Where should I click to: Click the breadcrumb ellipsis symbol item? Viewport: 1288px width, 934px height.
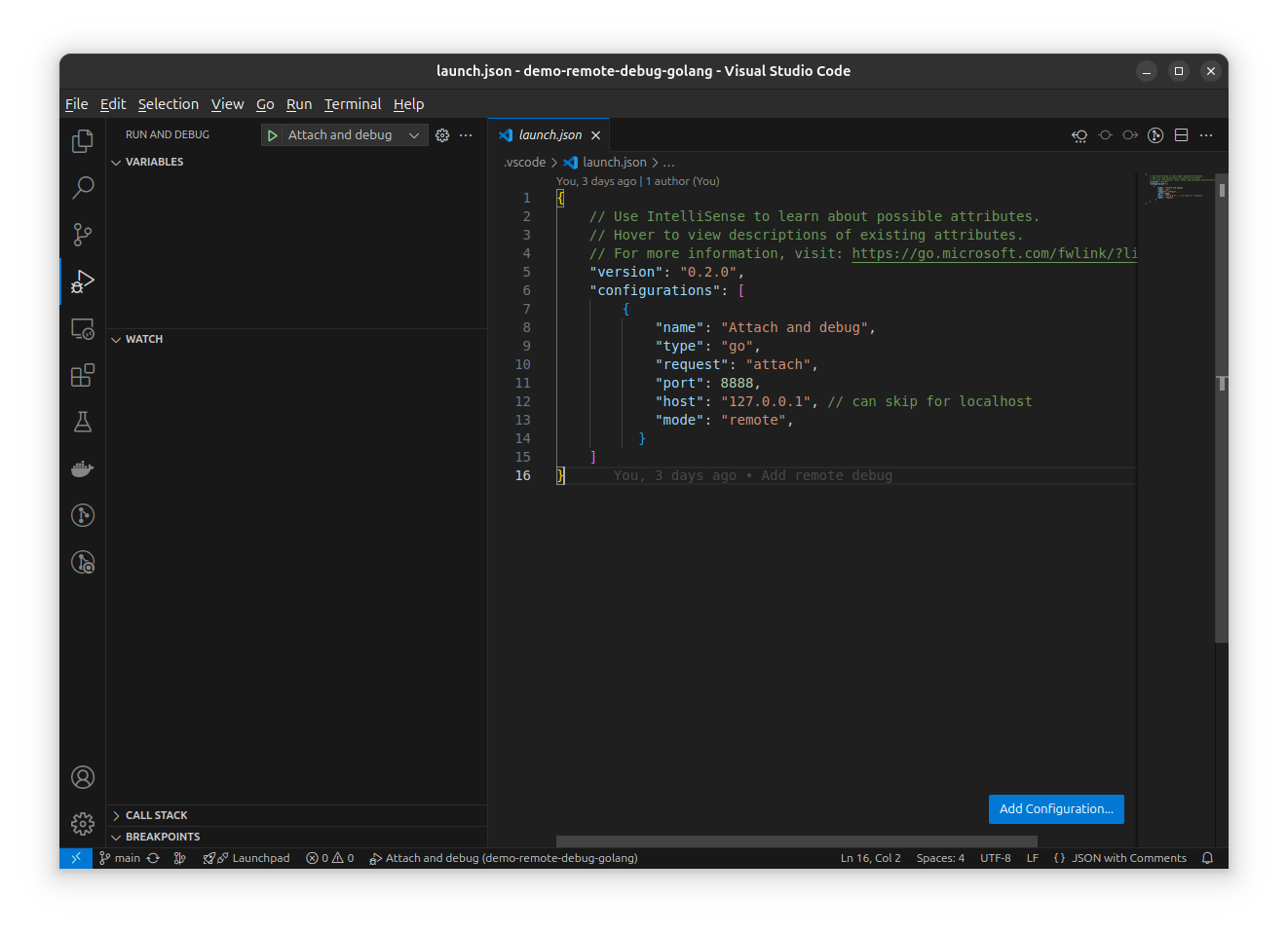[x=668, y=163]
